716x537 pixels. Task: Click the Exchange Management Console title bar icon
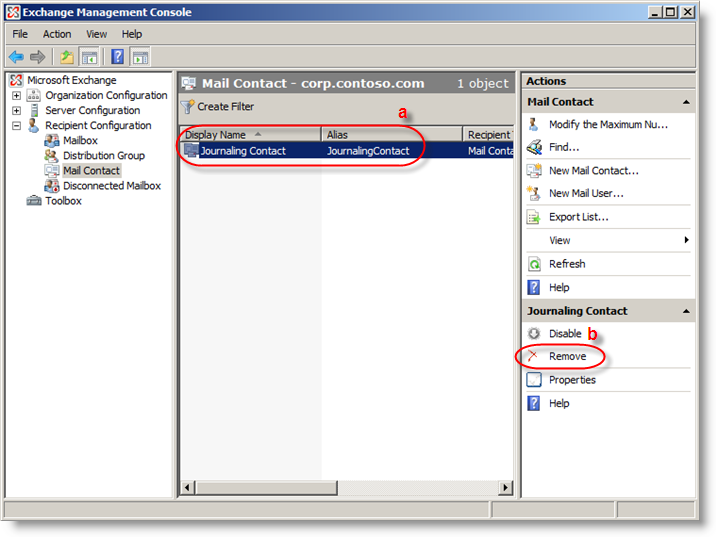click(13, 12)
